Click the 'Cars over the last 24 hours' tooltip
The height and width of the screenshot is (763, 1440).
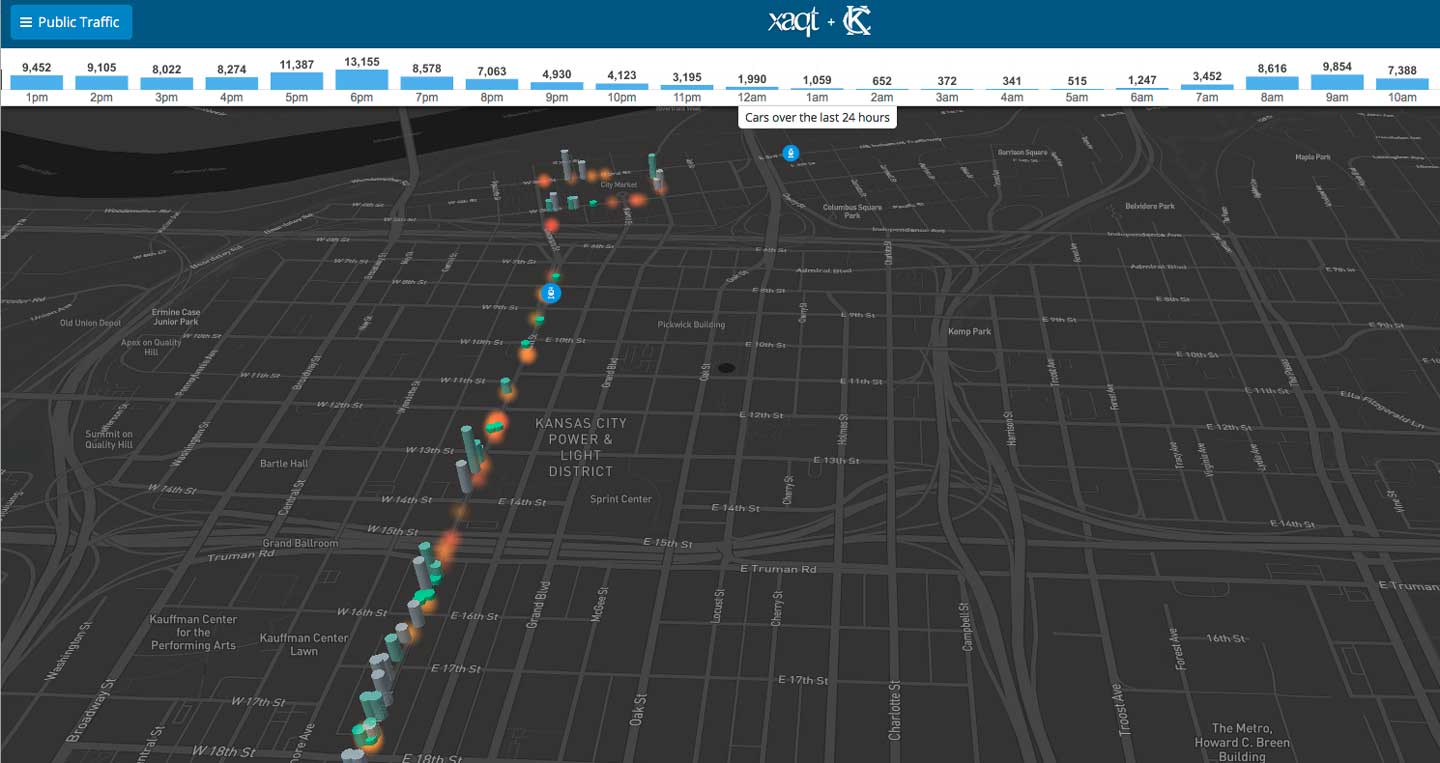coord(817,118)
